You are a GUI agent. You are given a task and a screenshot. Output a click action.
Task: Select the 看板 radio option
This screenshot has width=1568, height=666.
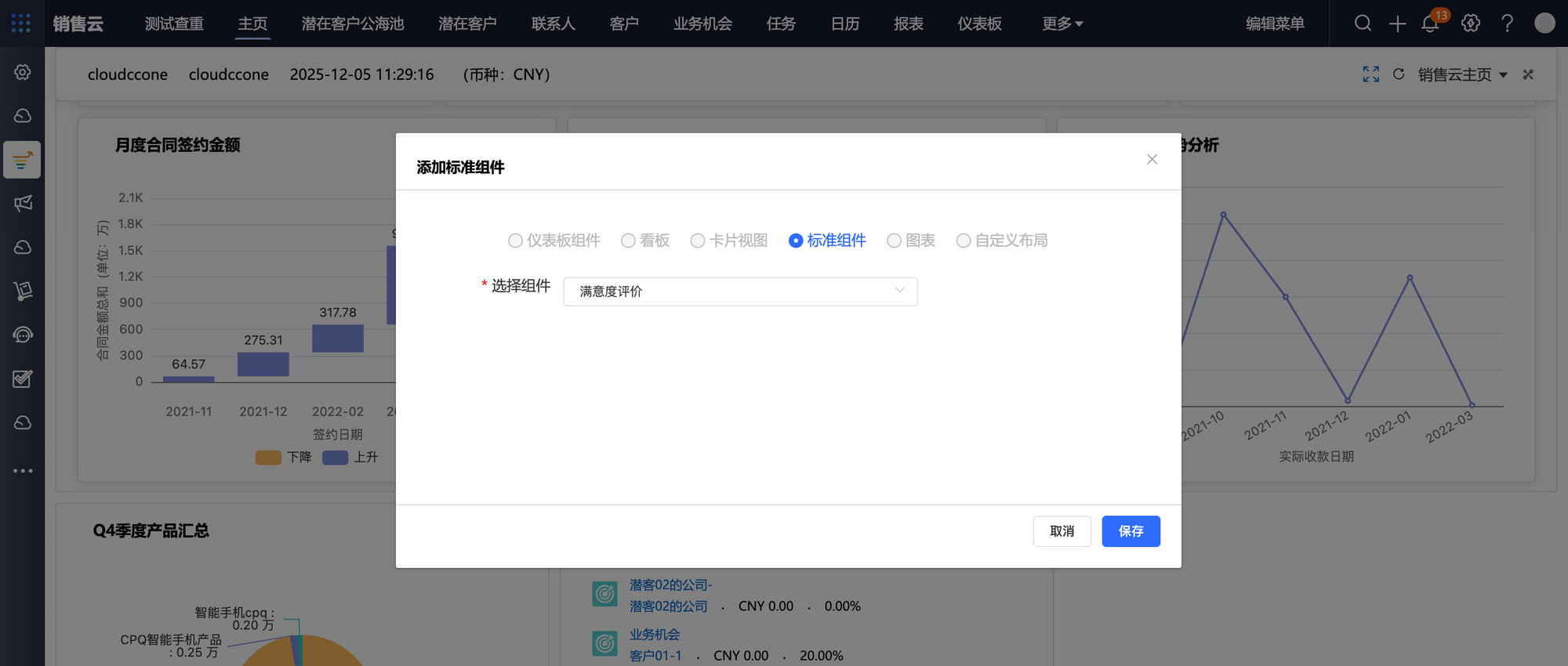628,241
